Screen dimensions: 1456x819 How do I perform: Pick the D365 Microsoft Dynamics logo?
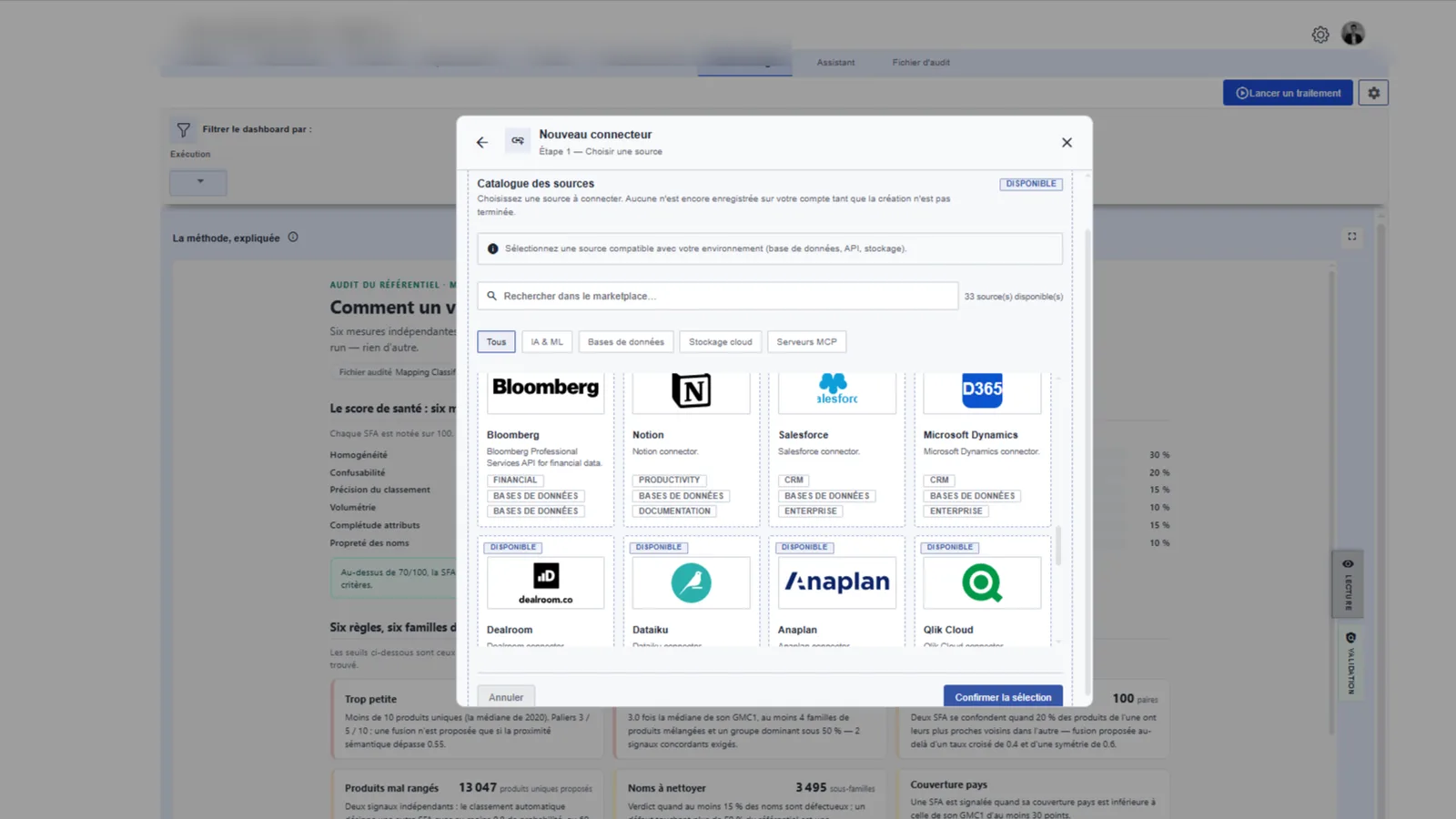coord(983,392)
